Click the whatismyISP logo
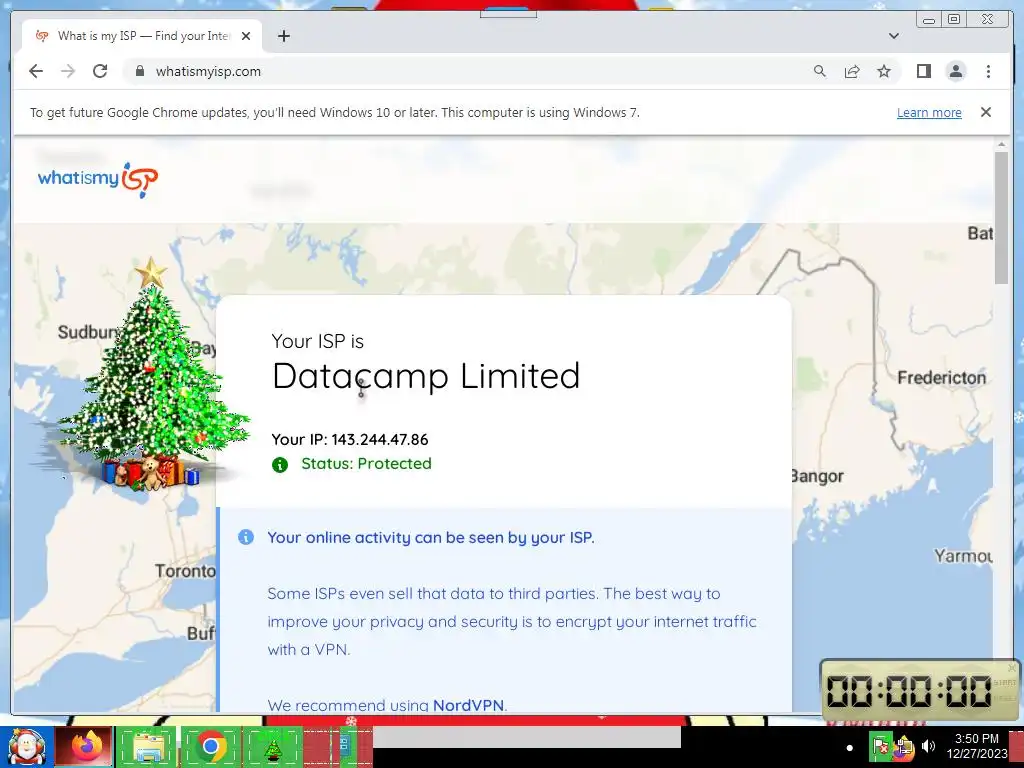 [98, 179]
